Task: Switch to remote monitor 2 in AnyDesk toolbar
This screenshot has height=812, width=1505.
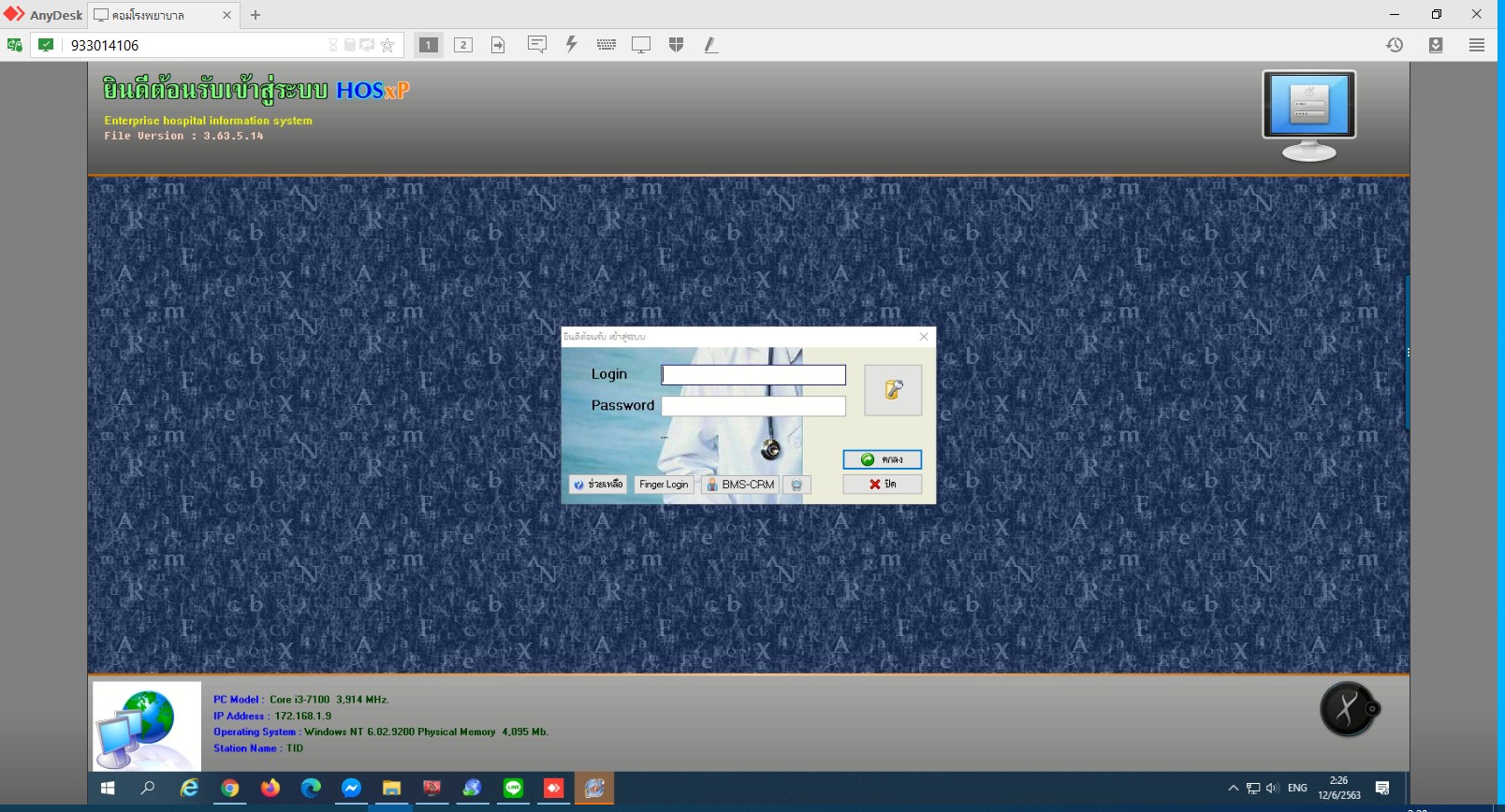Action: point(463,45)
